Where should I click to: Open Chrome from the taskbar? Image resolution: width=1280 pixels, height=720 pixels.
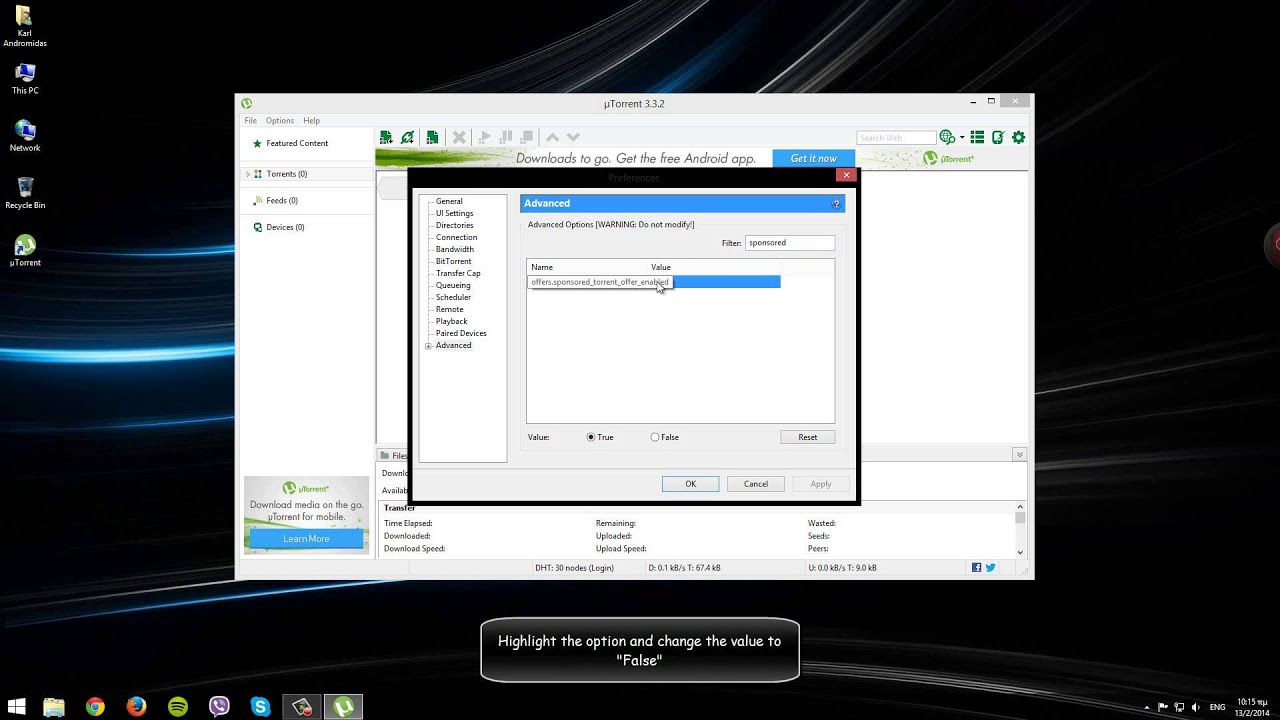tap(95, 706)
